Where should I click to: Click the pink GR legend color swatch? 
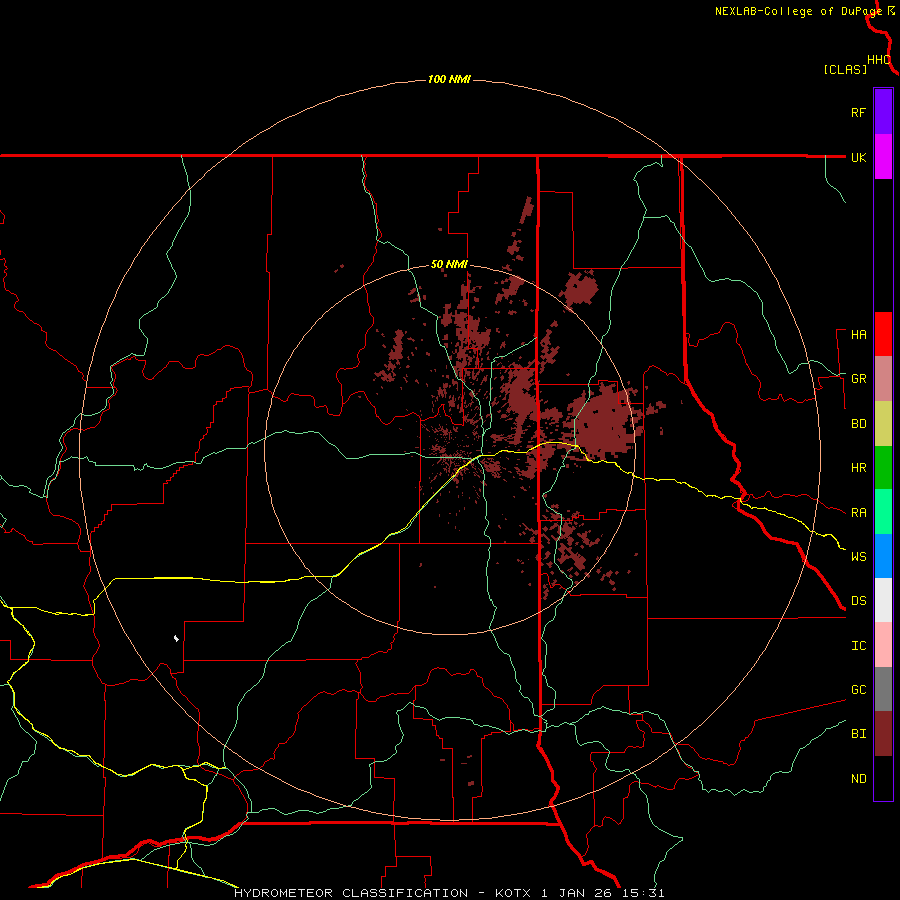[883, 379]
